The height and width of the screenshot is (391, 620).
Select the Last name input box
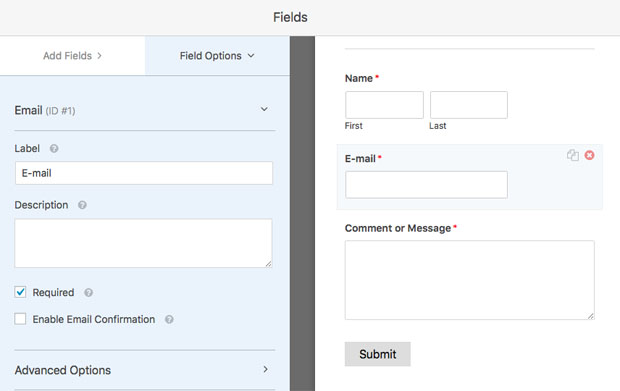click(469, 105)
